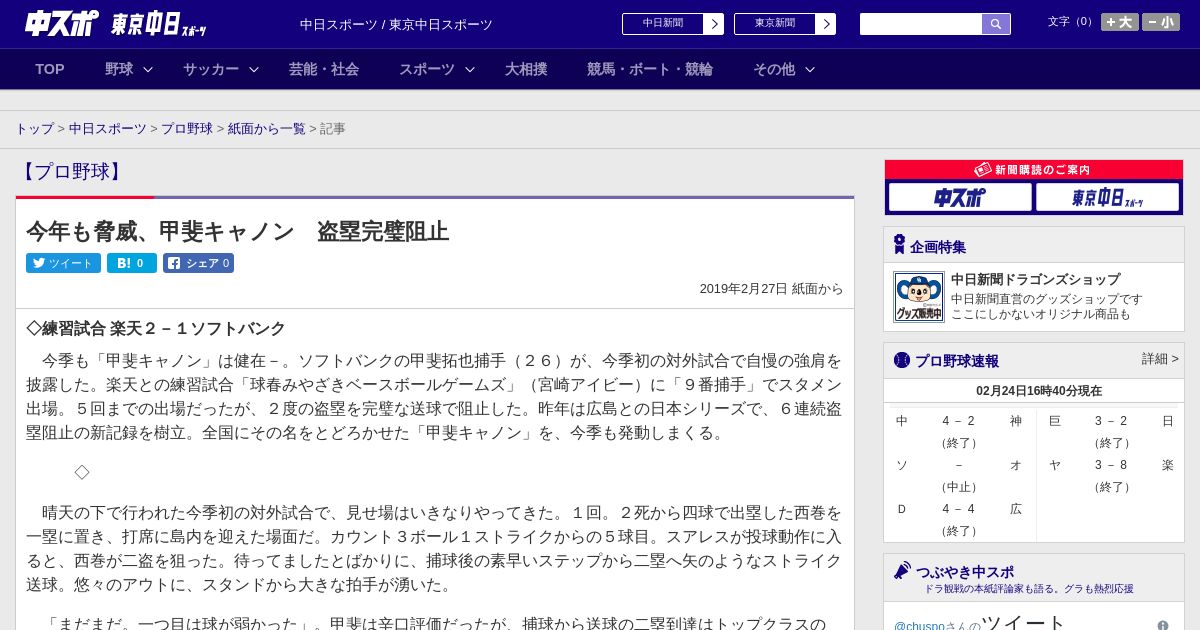The width and height of the screenshot is (1200, 630).
Task: Click the 中スポ subscription banner button
Action: (x=960, y=197)
